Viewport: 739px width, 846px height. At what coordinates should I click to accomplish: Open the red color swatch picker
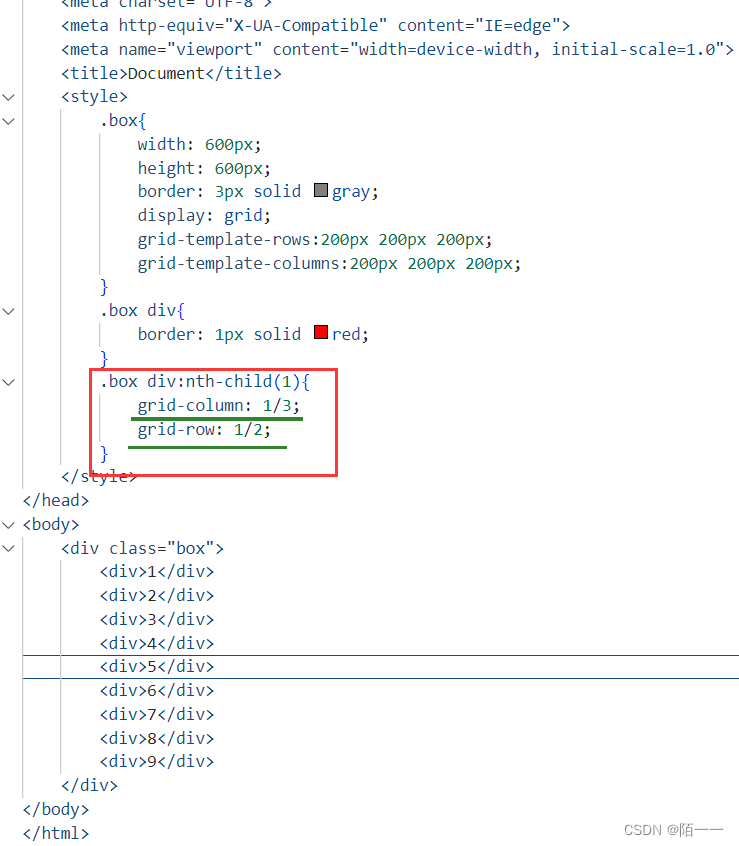(321, 332)
